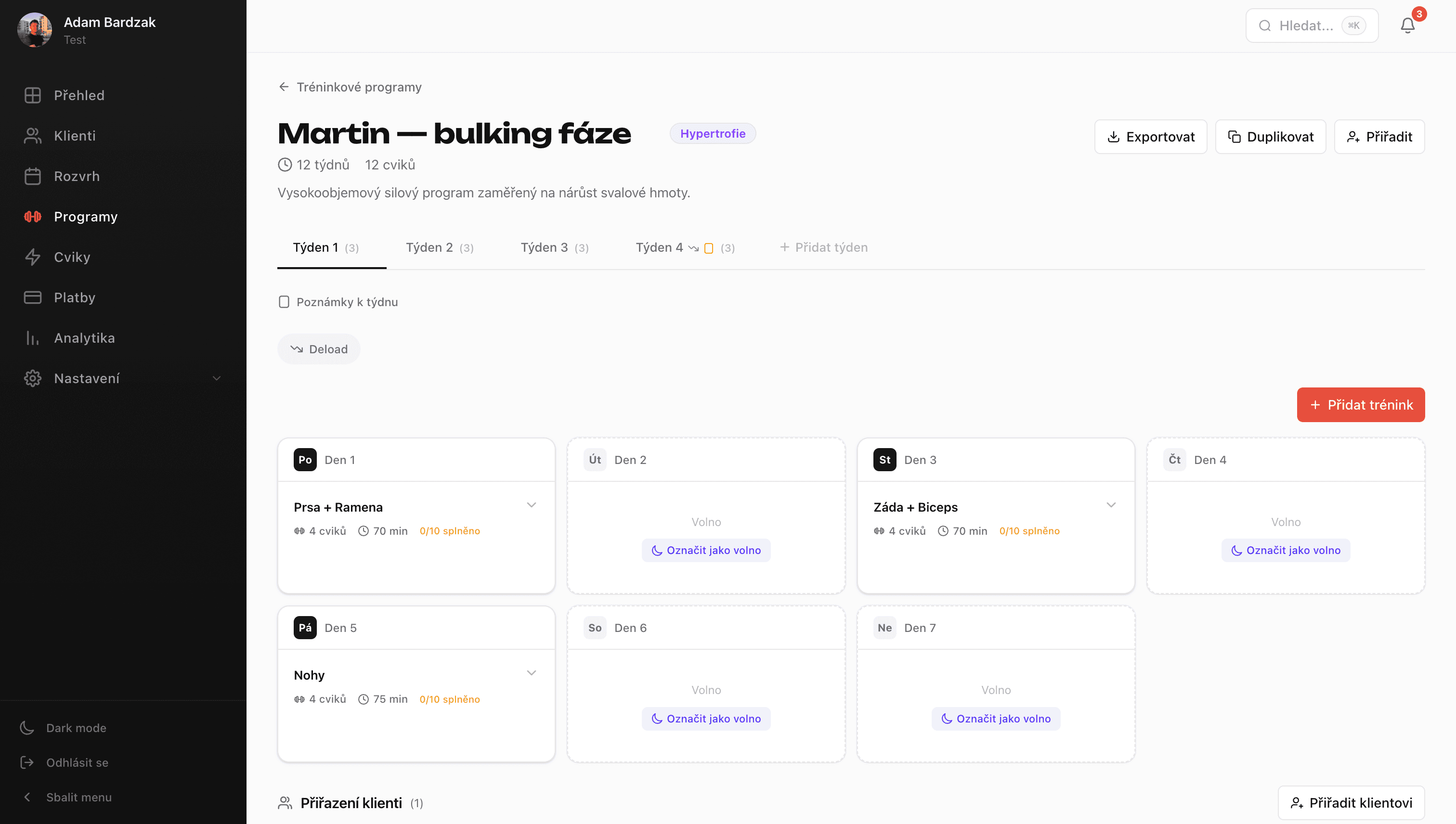1456x824 pixels.
Task: Click the Přidat trénink button
Action: click(1361, 405)
